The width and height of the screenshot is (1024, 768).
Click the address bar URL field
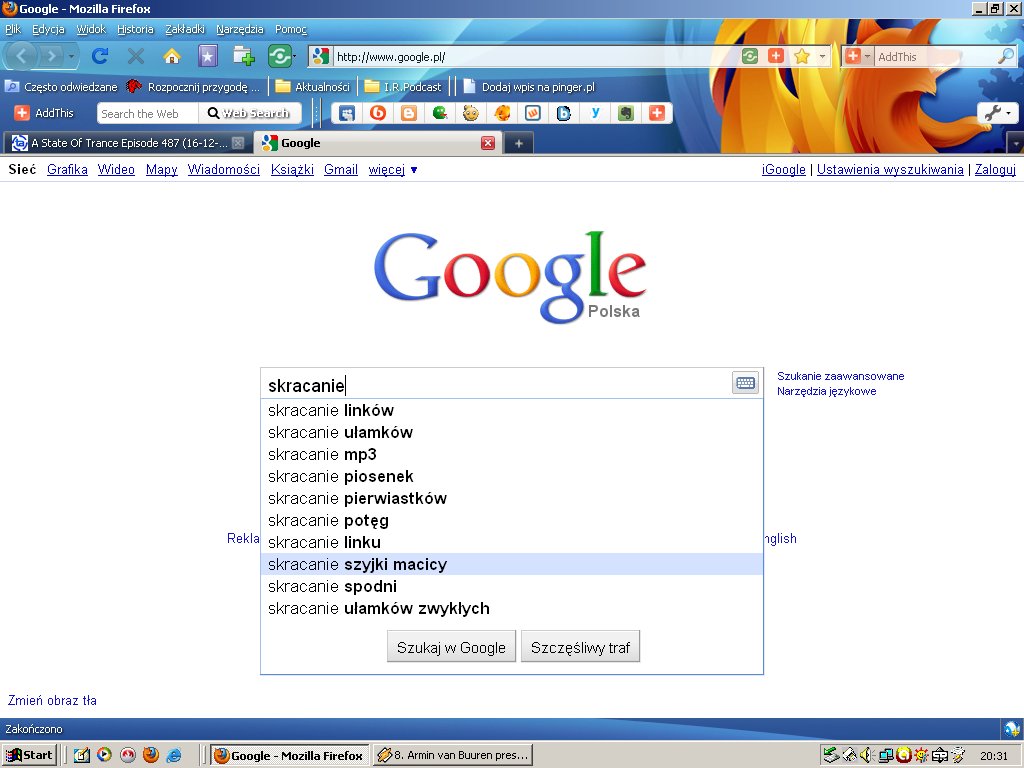pyautogui.click(x=536, y=57)
